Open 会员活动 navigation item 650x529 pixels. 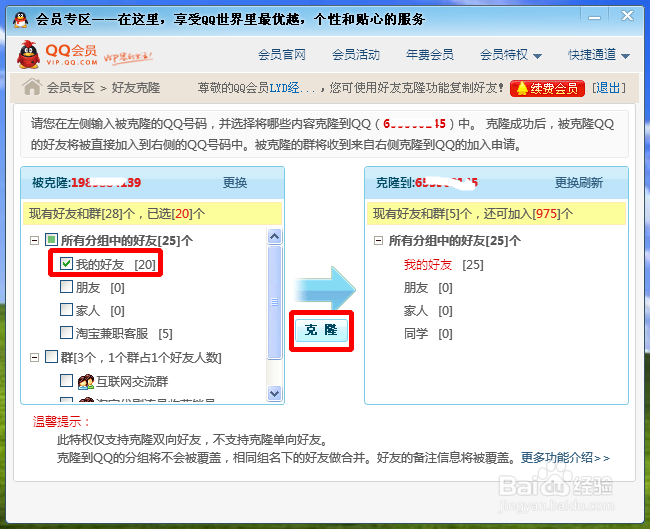[x=356, y=55]
